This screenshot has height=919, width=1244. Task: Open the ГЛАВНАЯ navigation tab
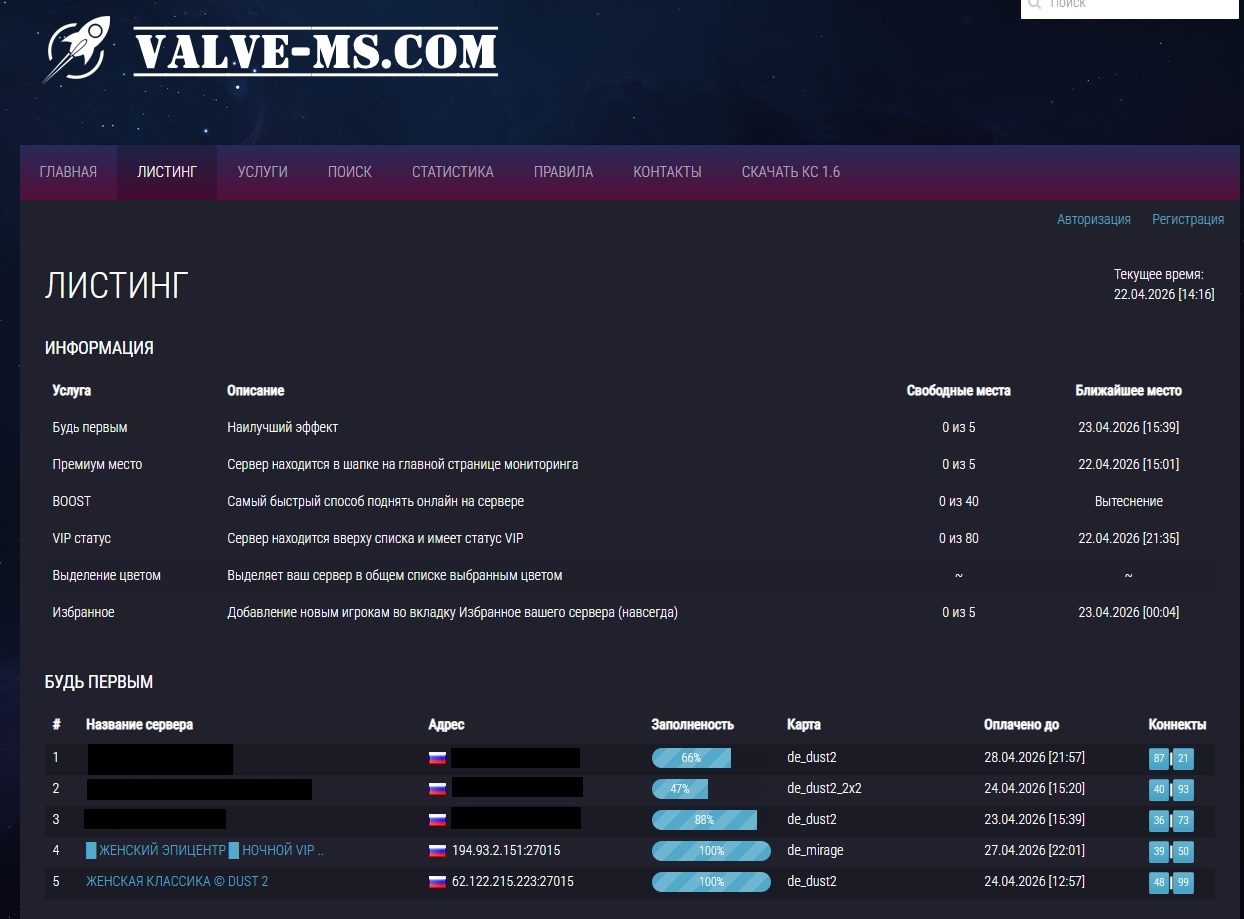pyautogui.click(x=68, y=172)
